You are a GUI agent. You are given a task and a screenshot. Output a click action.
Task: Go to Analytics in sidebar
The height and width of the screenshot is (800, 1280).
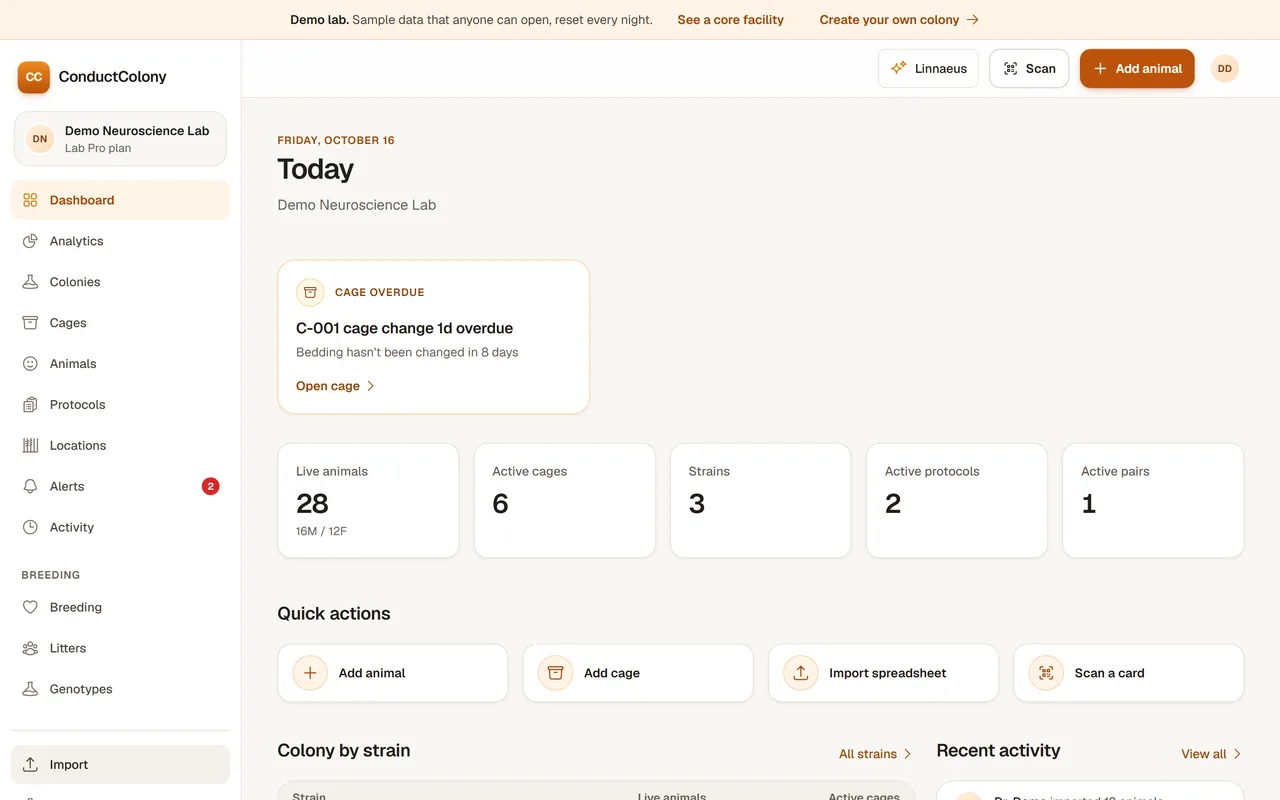(120, 241)
